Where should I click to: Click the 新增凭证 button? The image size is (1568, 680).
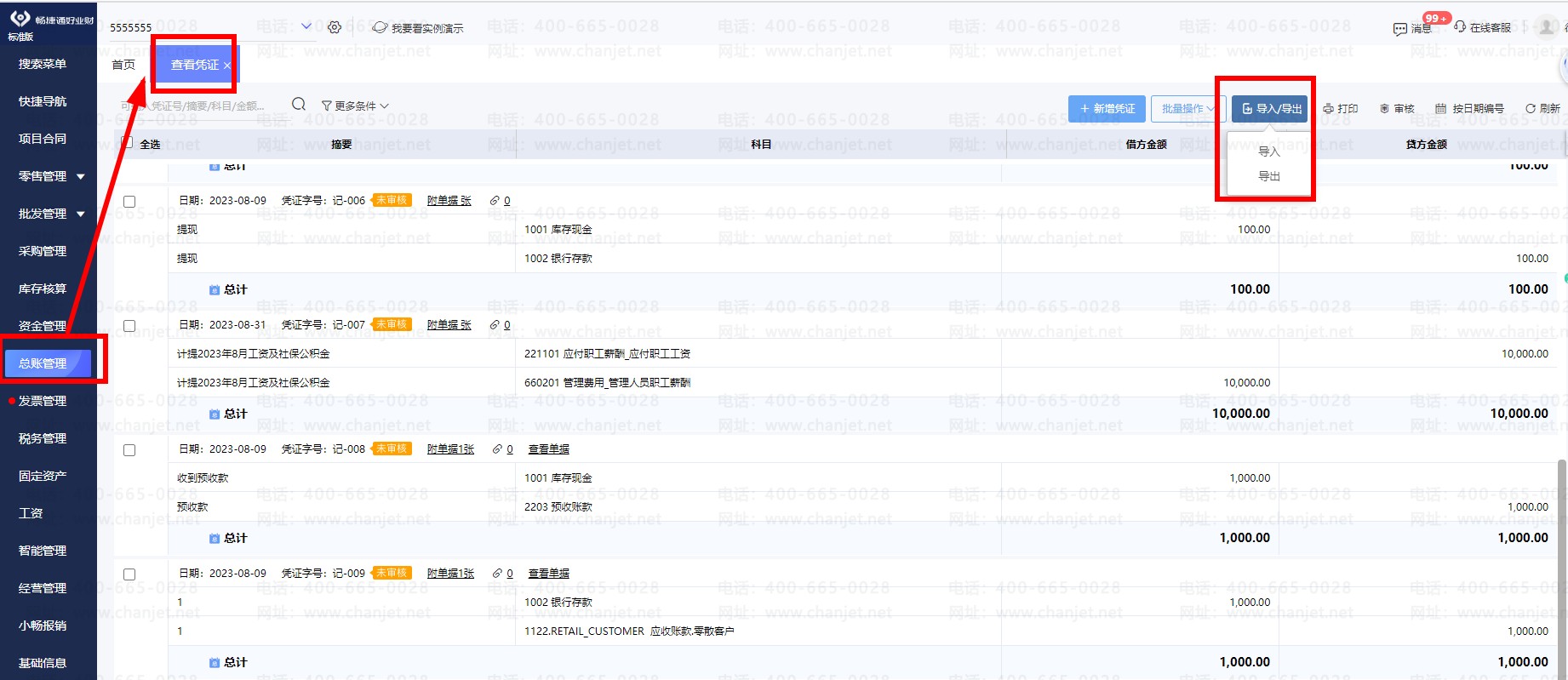point(1107,109)
